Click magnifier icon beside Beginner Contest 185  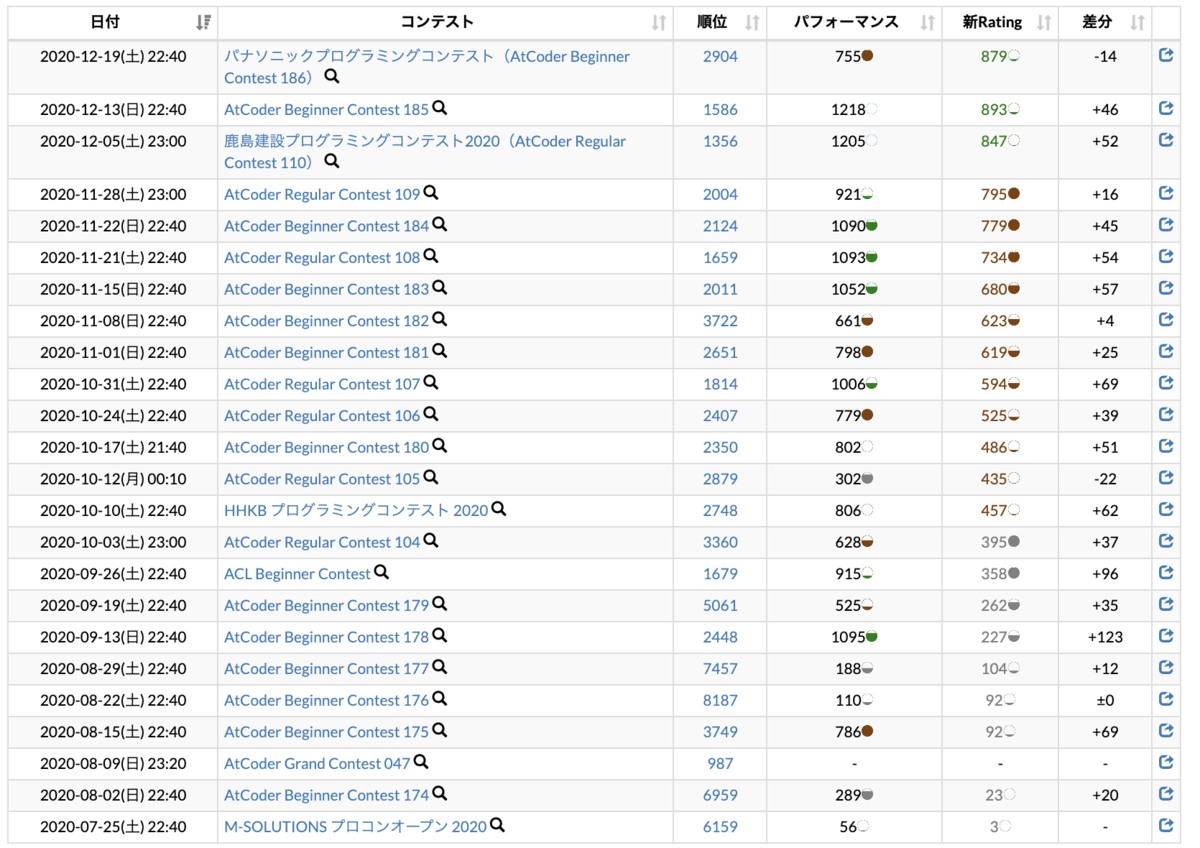[439, 108]
